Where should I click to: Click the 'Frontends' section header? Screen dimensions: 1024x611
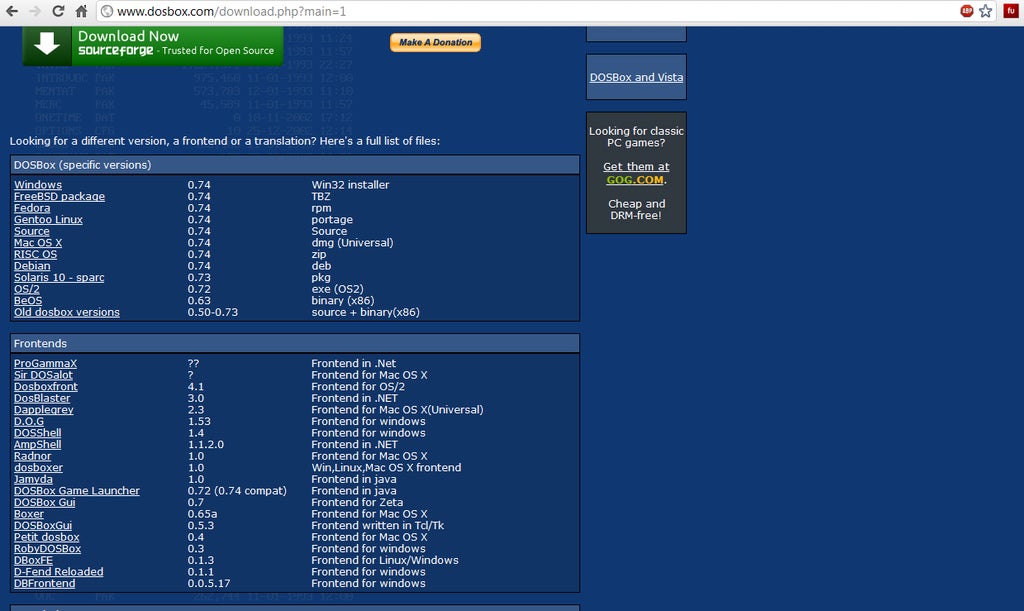[x=295, y=343]
